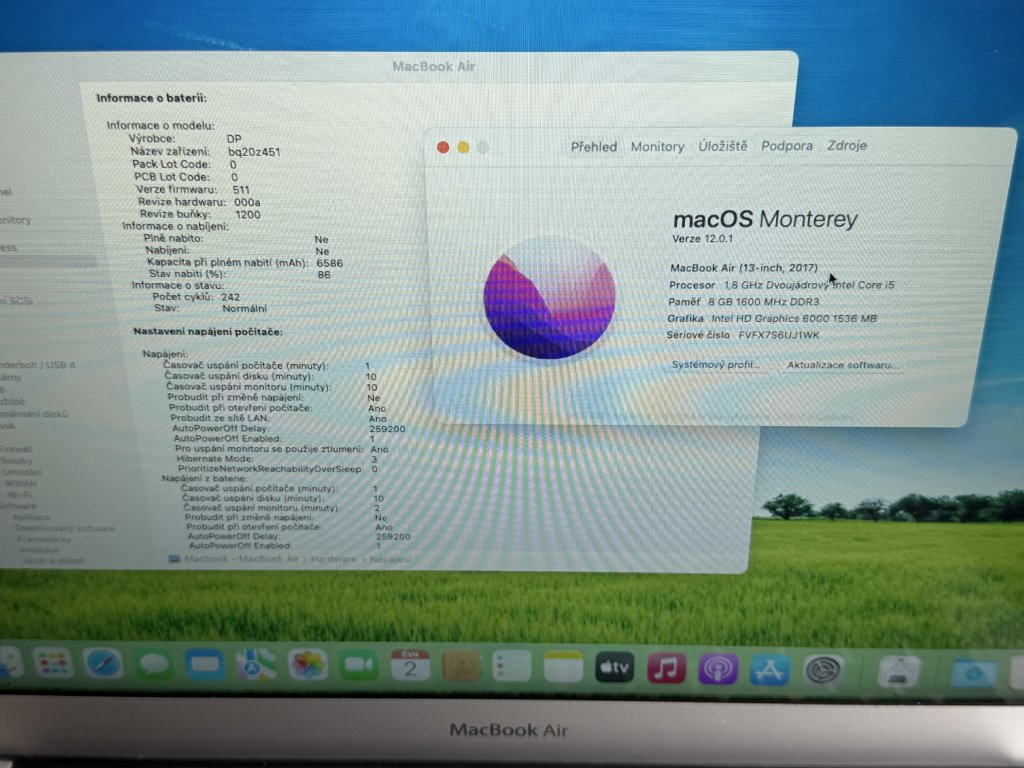Click the cell revision value 1200
1024x768 pixels.
(x=248, y=214)
